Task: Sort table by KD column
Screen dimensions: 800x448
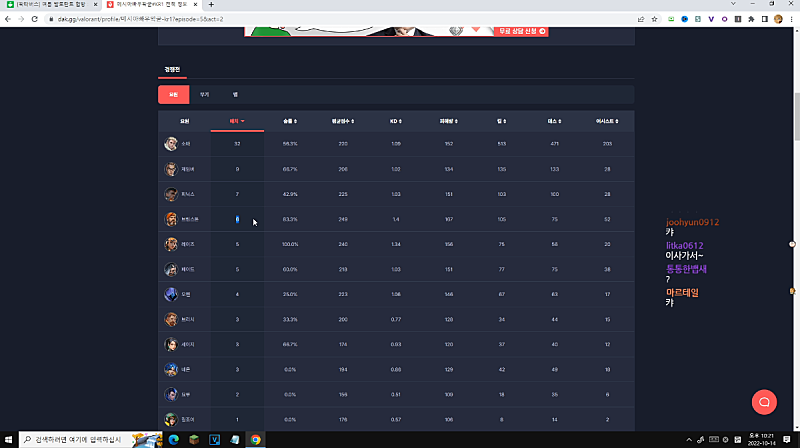Action: 396,121
